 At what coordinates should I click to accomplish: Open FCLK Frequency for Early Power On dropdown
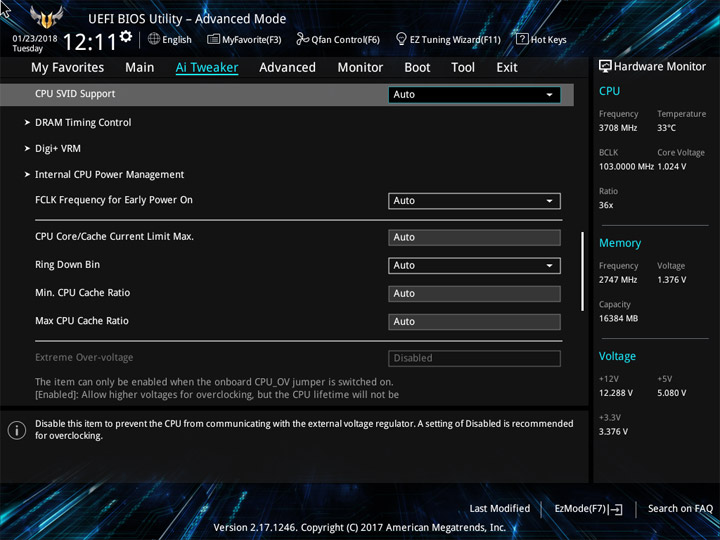point(474,201)
